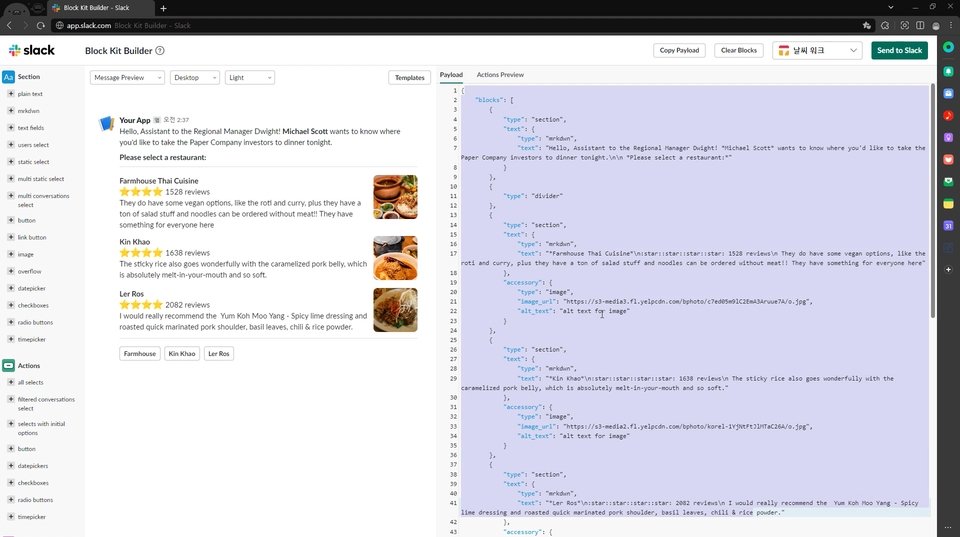Click the Copy Payload button
Screen dimensions: 960x537
679,50
